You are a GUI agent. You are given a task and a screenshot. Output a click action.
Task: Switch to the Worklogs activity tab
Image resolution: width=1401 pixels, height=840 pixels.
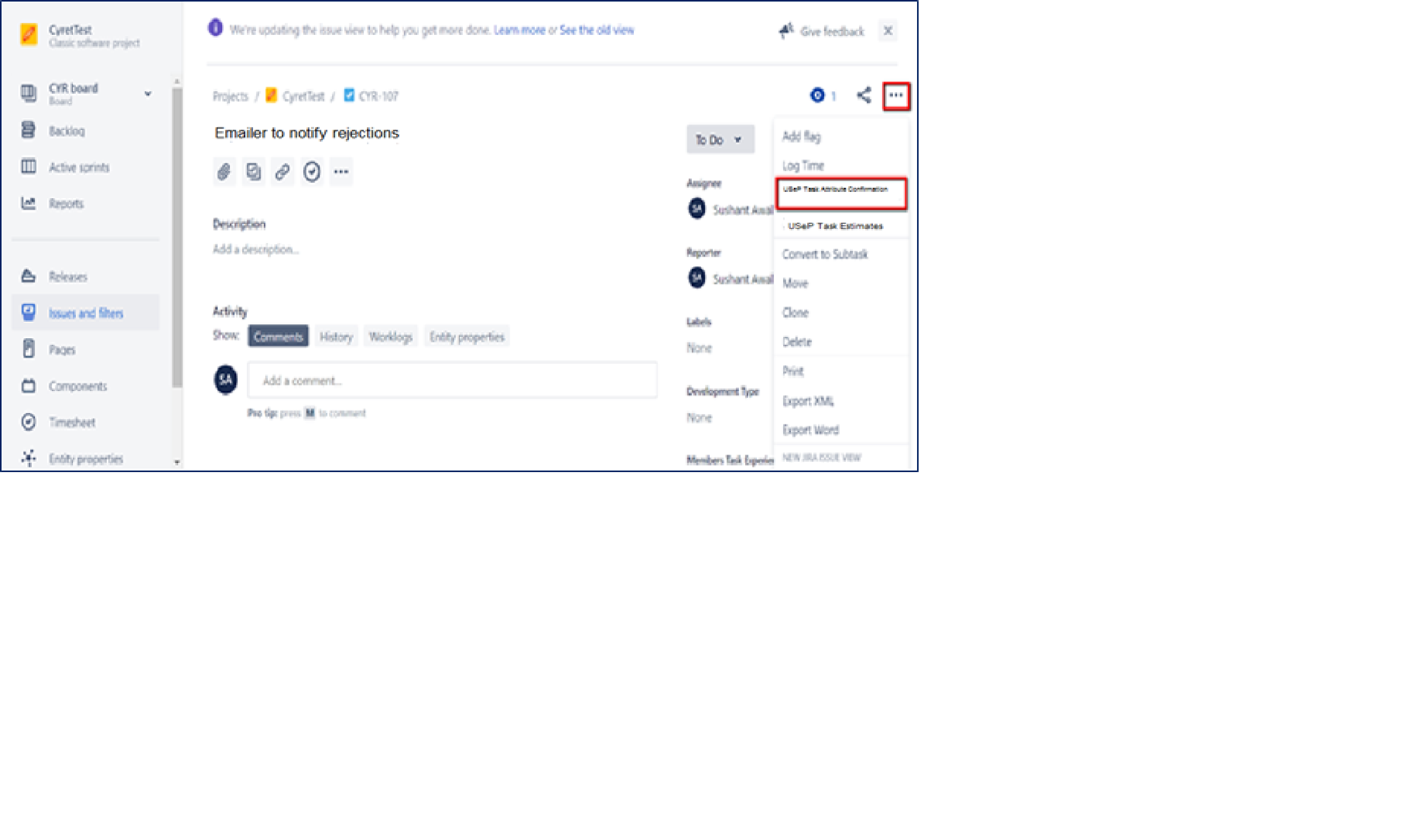391,337
